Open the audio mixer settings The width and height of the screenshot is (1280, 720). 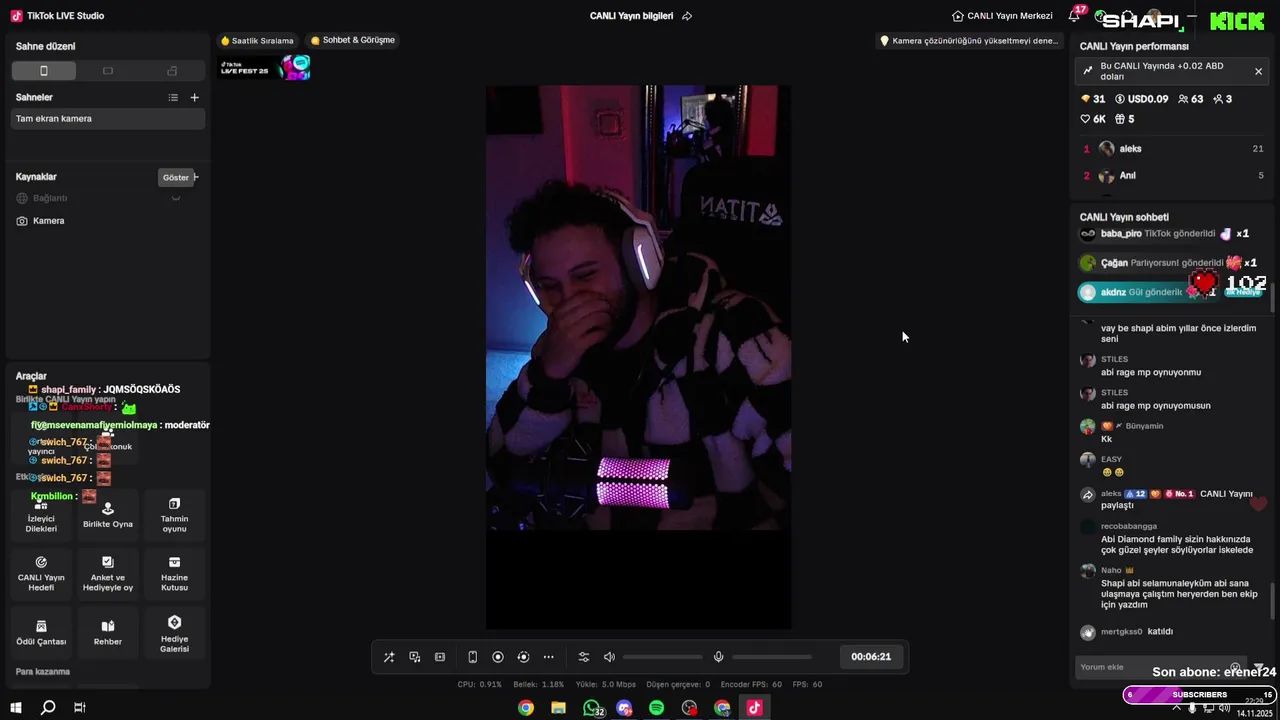coord(584,657)
